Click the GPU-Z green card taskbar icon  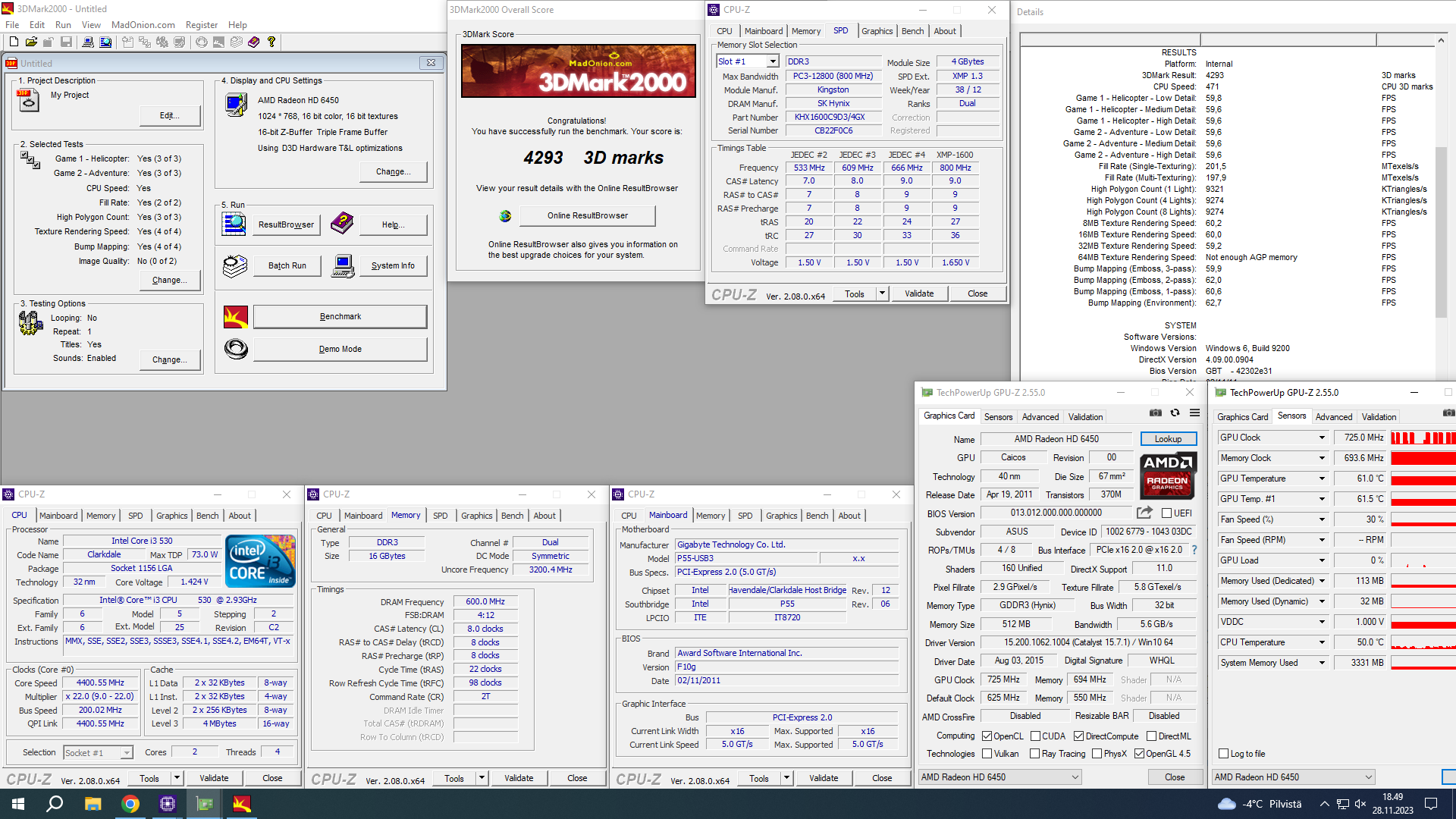tap(205, 804)
